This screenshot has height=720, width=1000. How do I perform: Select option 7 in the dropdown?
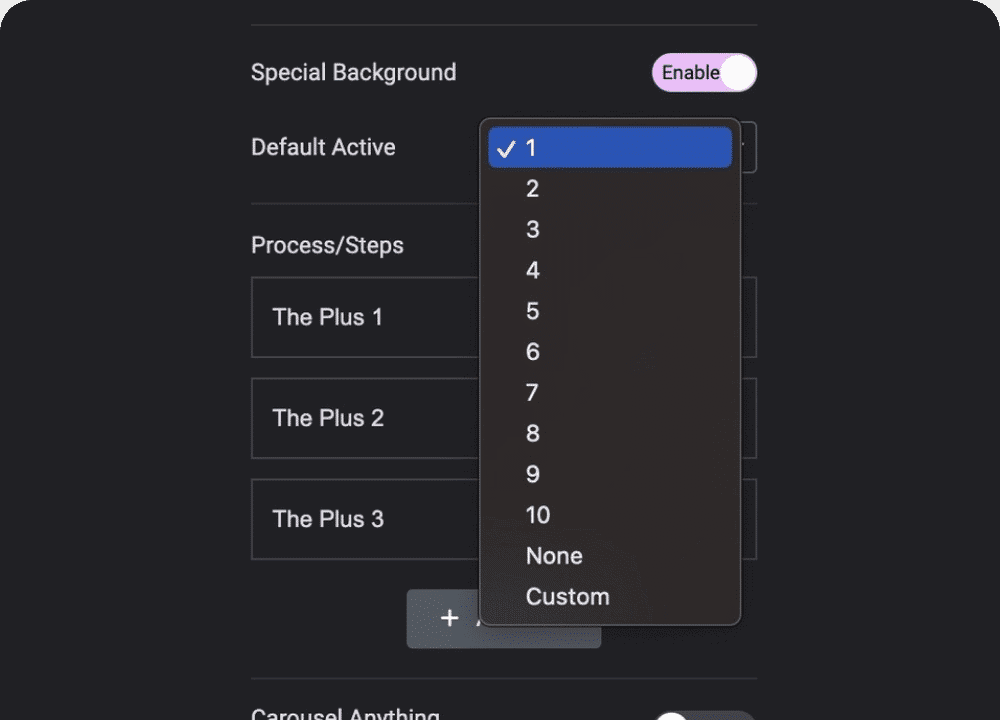pos(533,393)
